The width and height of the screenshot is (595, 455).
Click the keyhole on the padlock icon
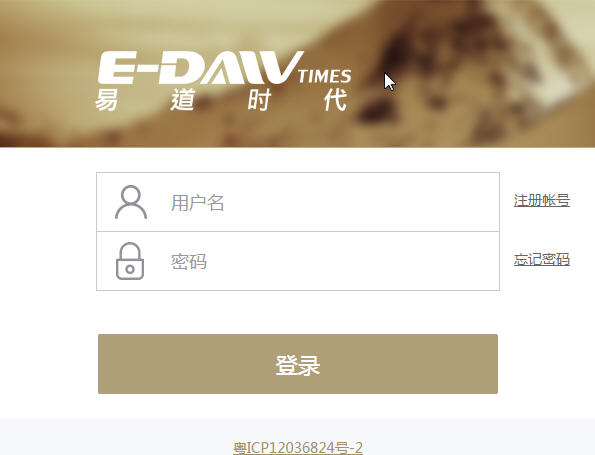[x=130, y=269]
